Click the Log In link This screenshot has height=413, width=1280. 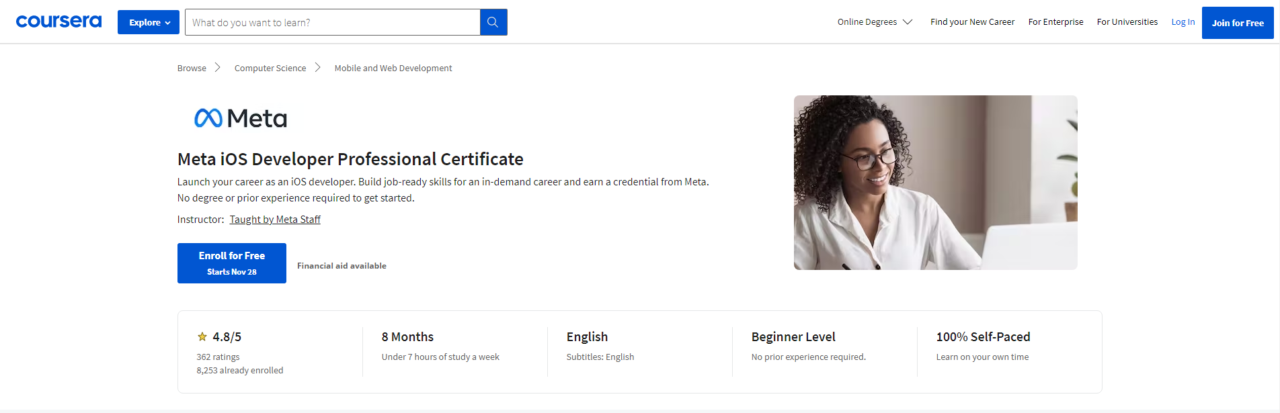[x=1182, y=22]
